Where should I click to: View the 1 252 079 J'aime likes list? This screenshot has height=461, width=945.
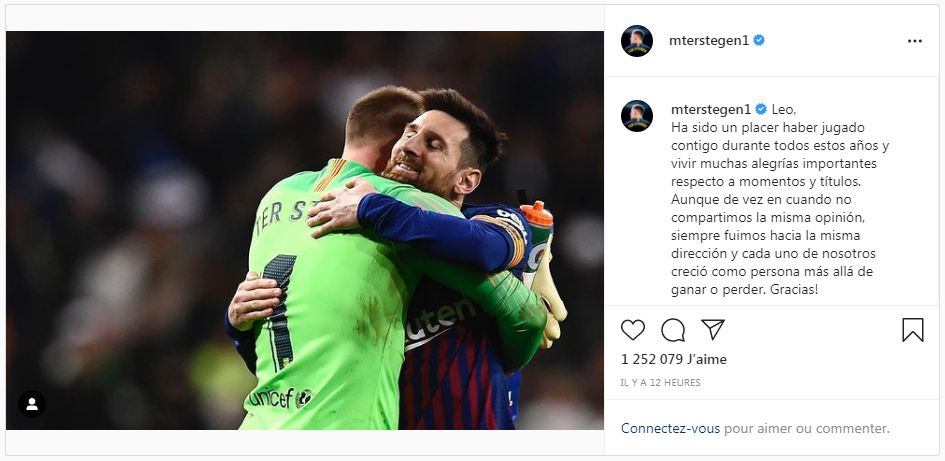point(673,359)
